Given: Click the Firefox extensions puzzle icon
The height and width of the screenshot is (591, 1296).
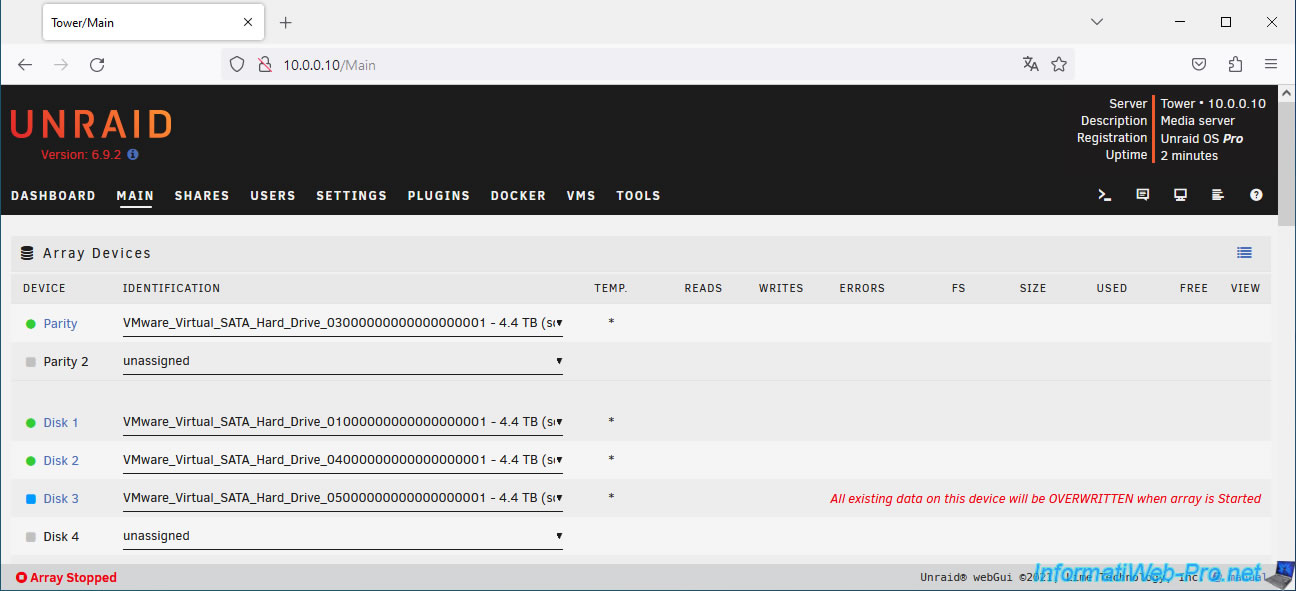Looking at the screenshot, I should (x=1235, y=64).
